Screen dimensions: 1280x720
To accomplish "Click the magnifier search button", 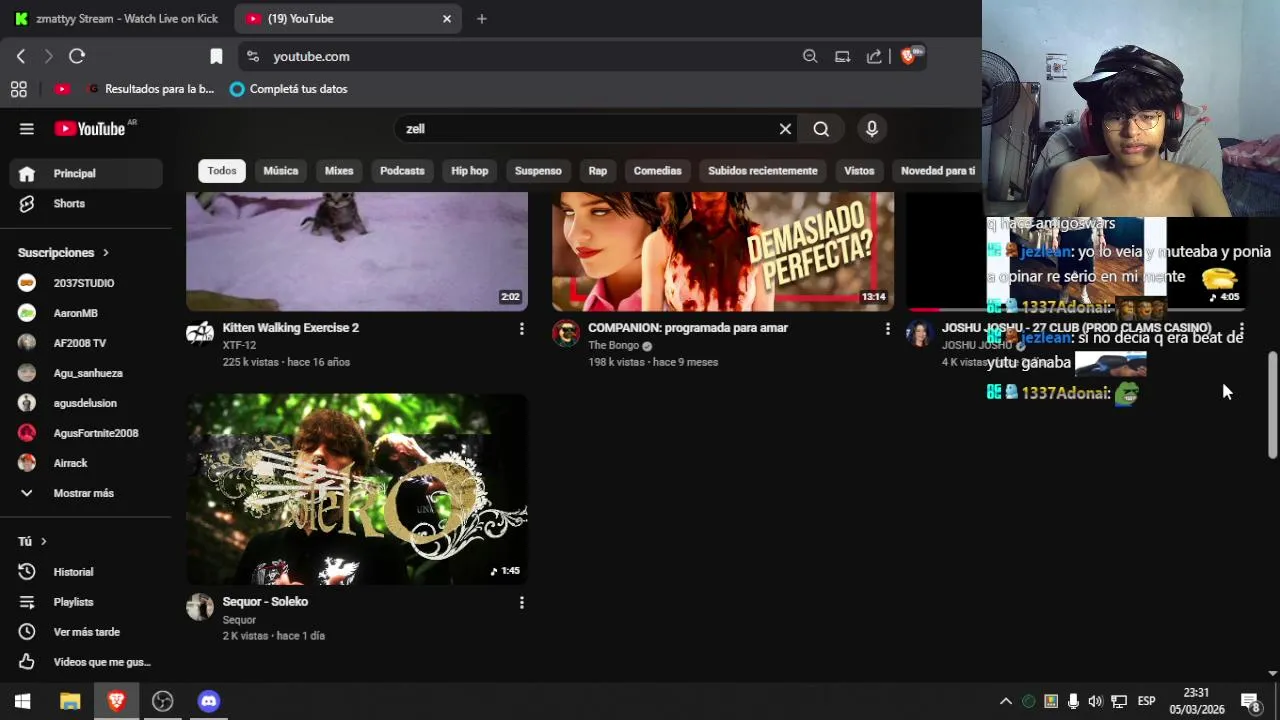I will pos(821,129).
